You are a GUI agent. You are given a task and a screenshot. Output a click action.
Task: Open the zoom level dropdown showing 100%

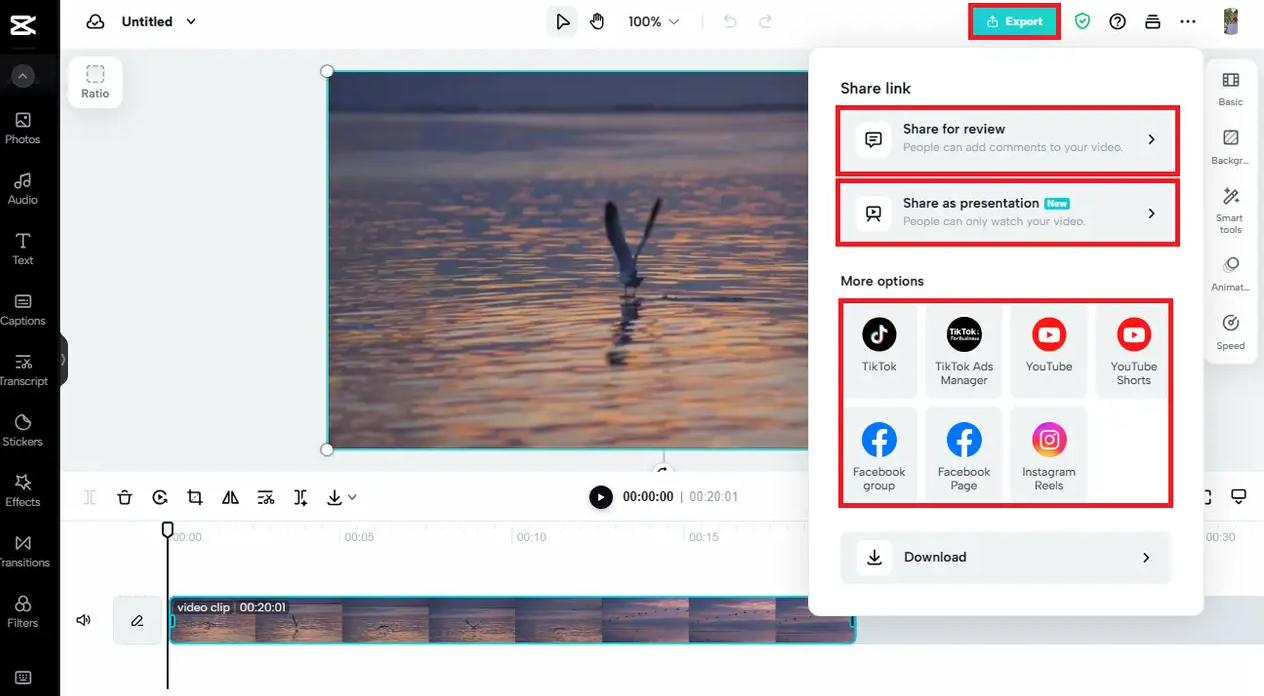[x=654, y=20]
